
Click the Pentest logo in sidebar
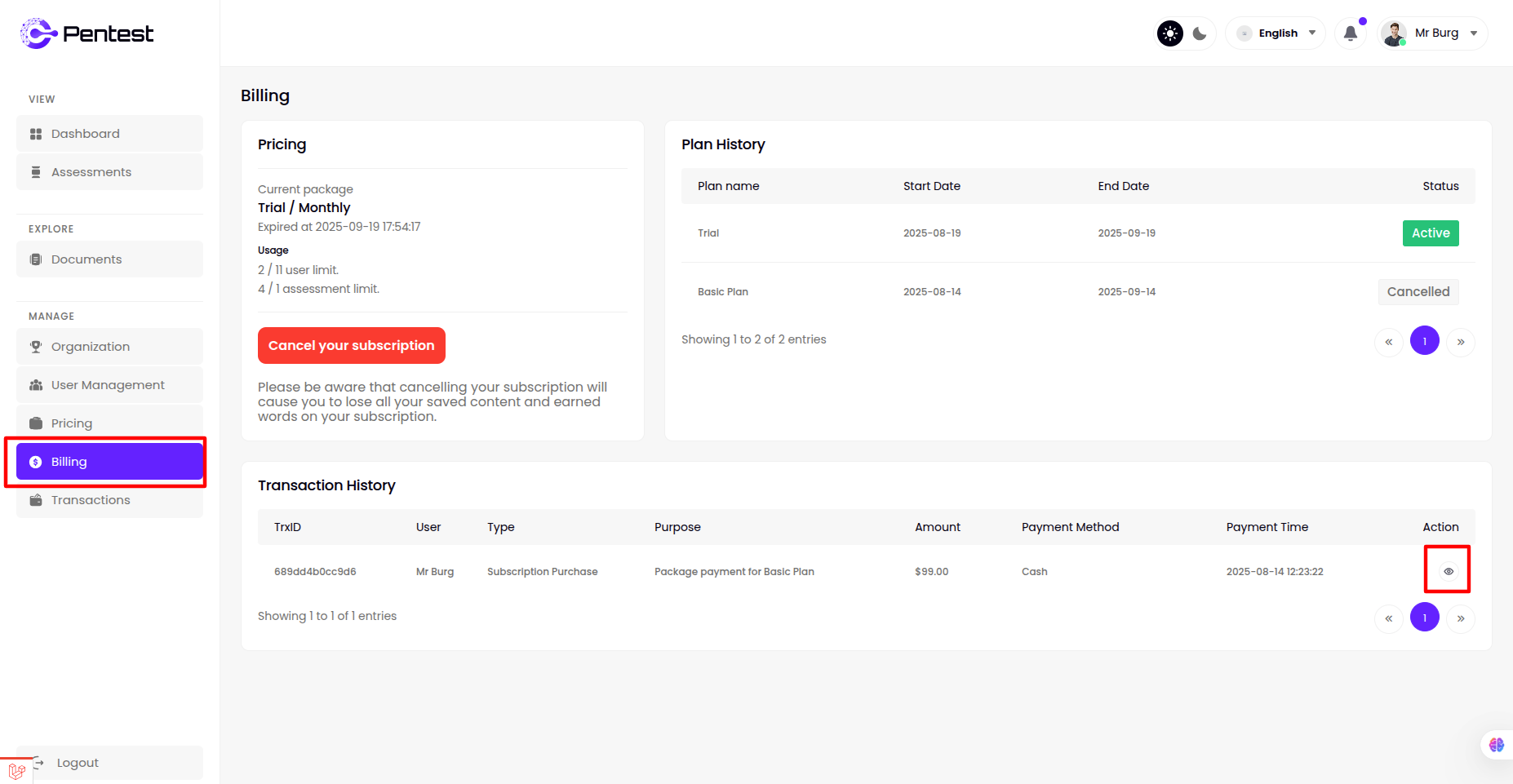pyautogui.click(x=87, y=33)
